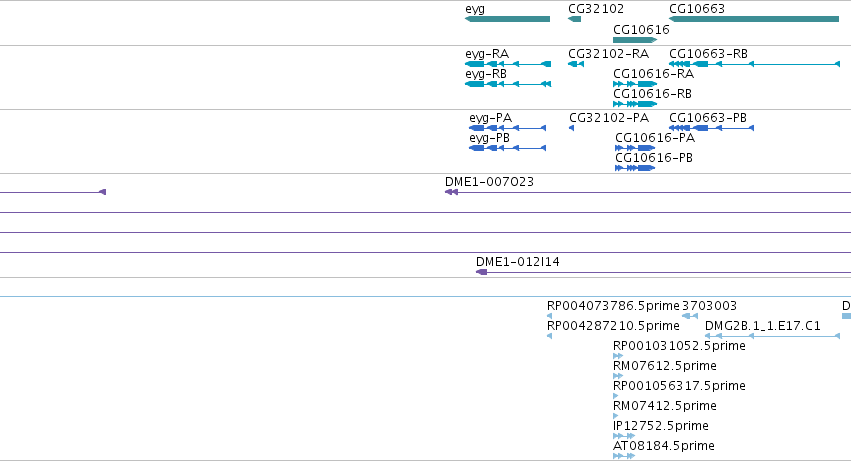Click the eyg-RB label text
This screenshot has height=461, width=851.
click(486, 74)
